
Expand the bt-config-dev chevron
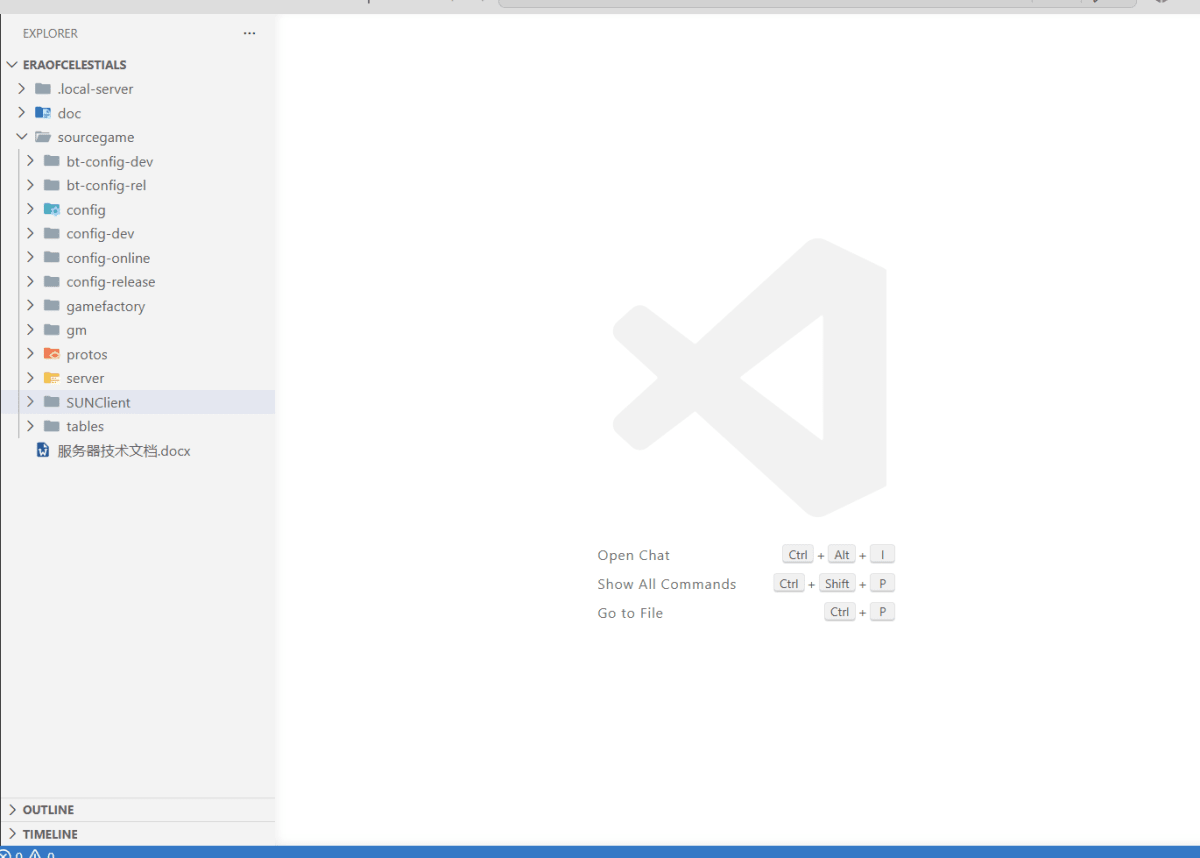pos(30,161)
